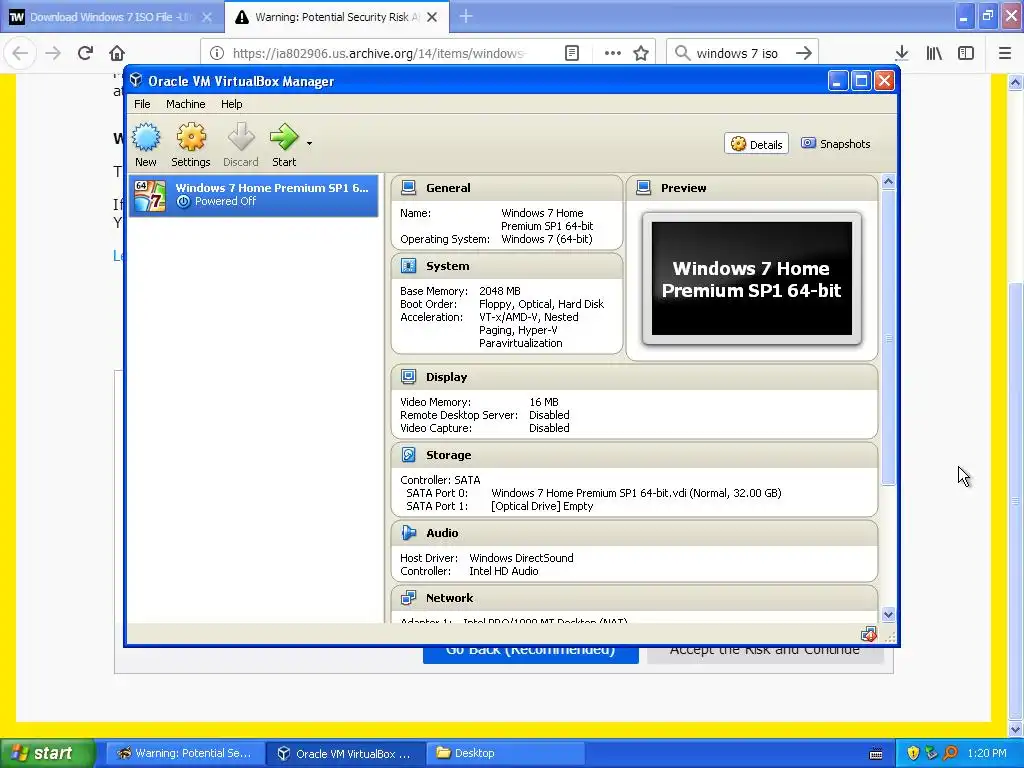1024x768 pixels.
Task: Click the Audio section header
Action: [634, 534]
